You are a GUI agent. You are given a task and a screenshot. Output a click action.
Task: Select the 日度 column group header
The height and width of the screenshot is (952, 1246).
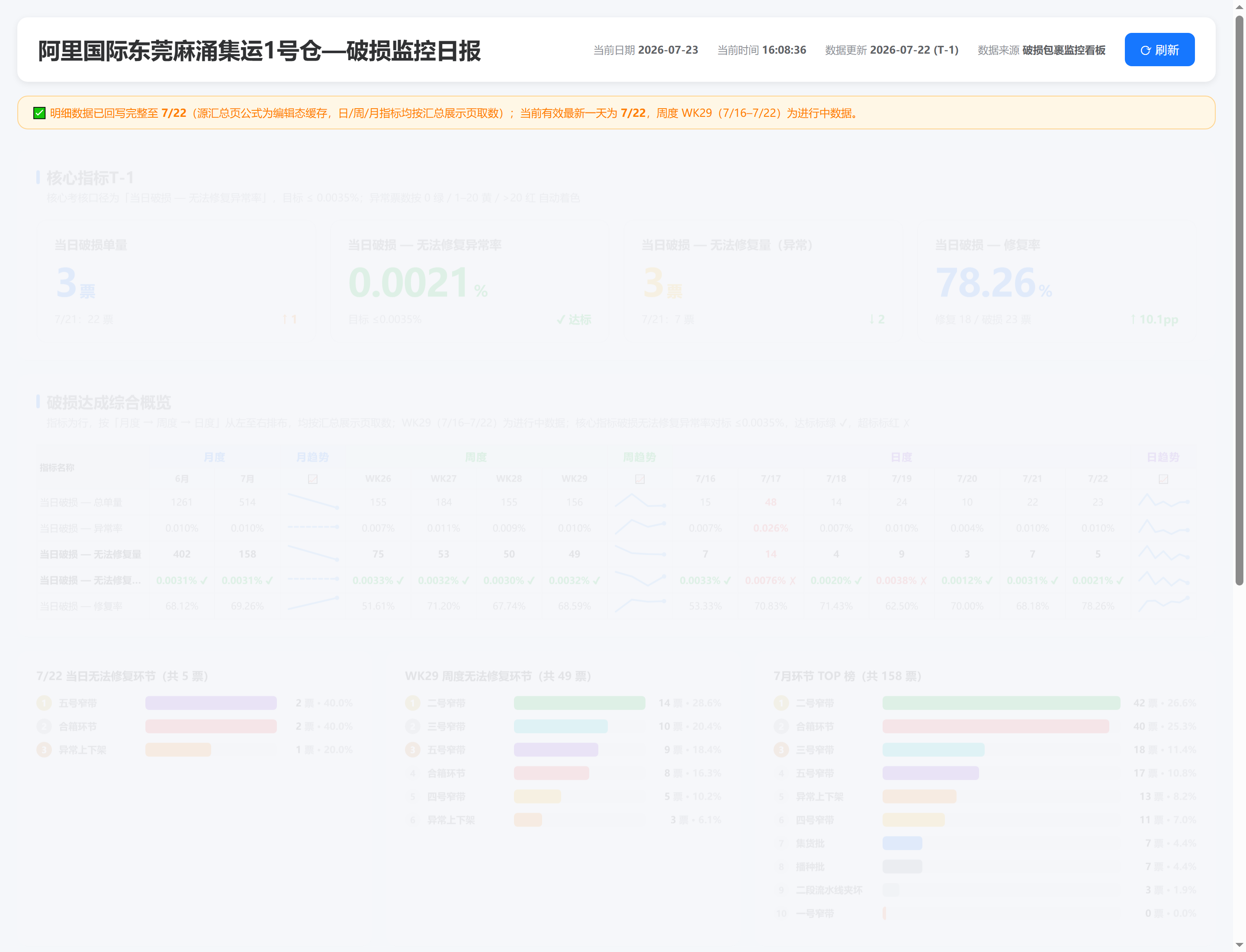pyautogui.click(x=901, y=457)
